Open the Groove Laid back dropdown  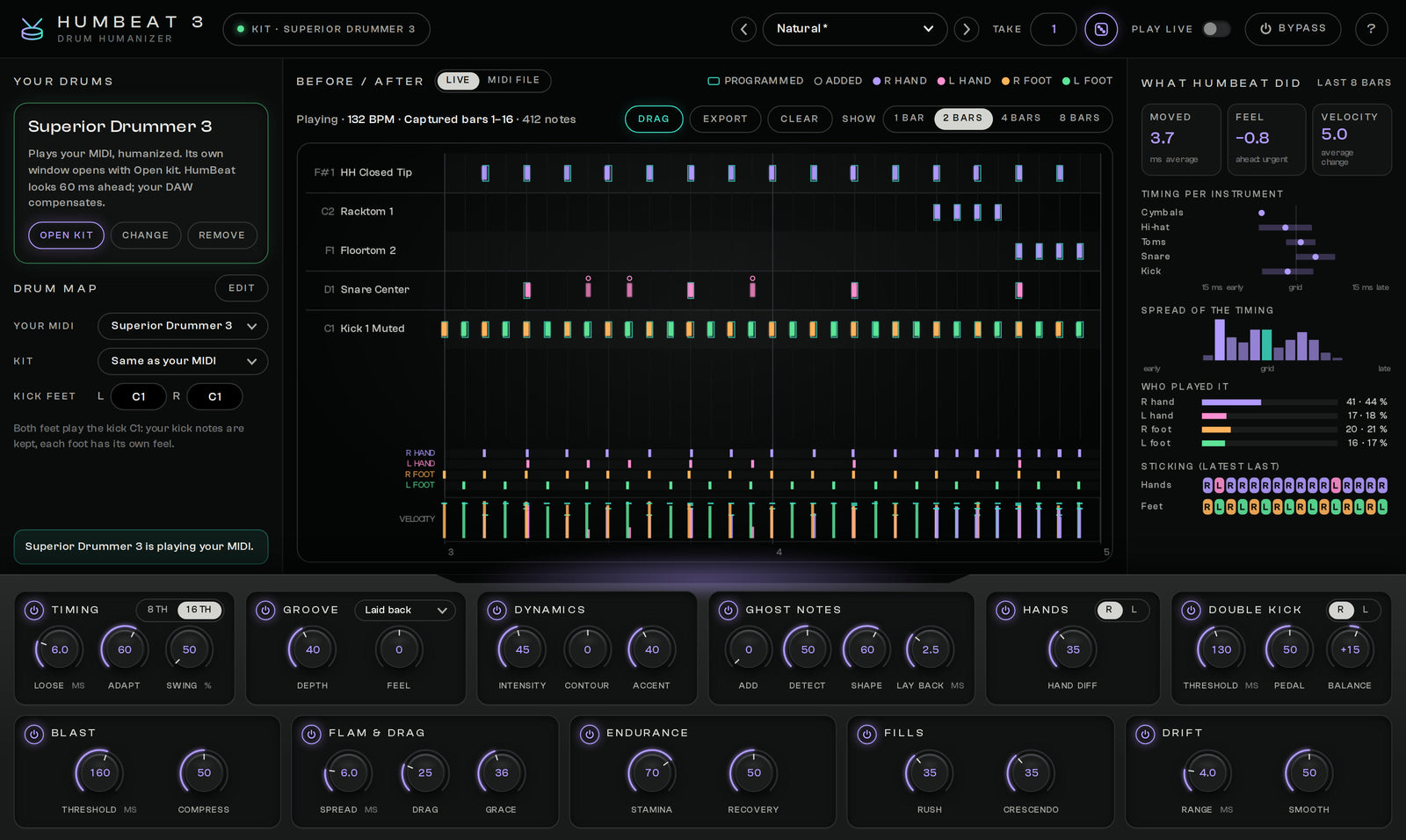[x=405, y=610]
